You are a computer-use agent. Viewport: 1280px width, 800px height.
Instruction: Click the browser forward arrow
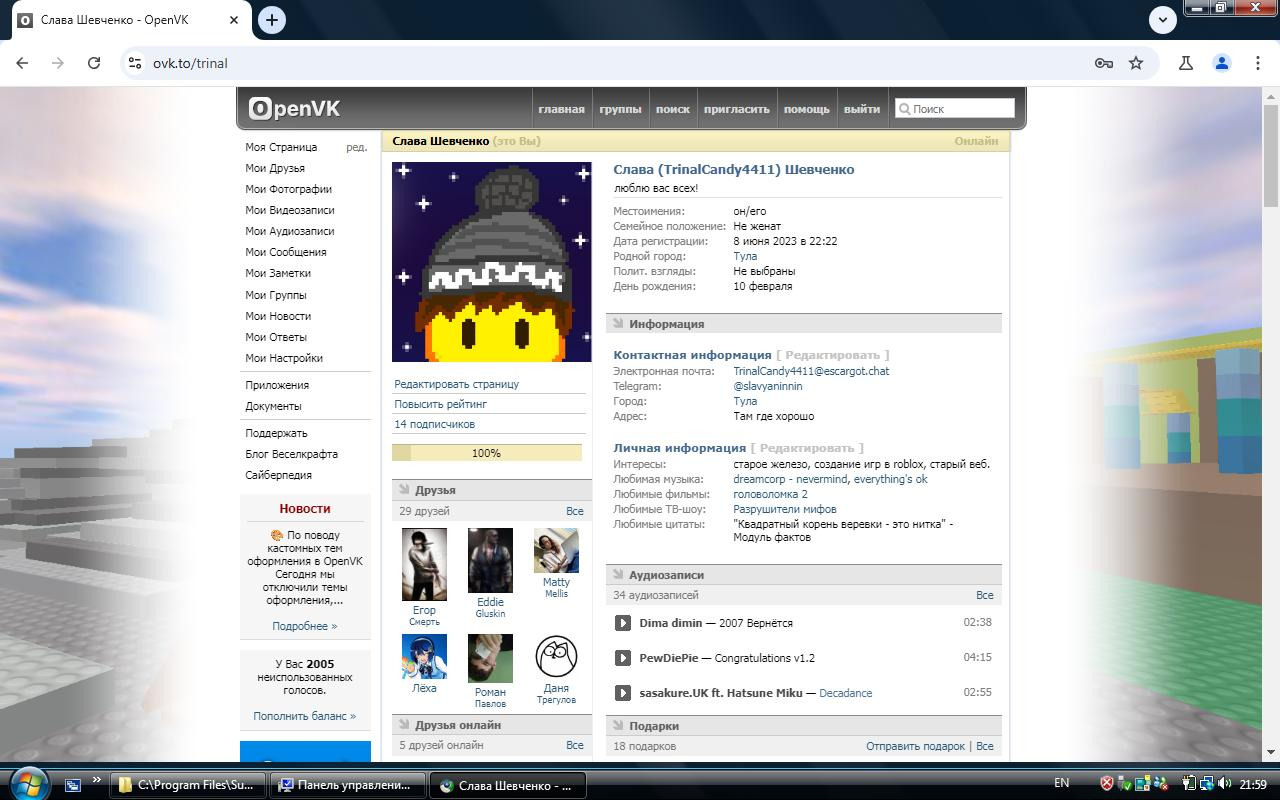tap(58, 63)
